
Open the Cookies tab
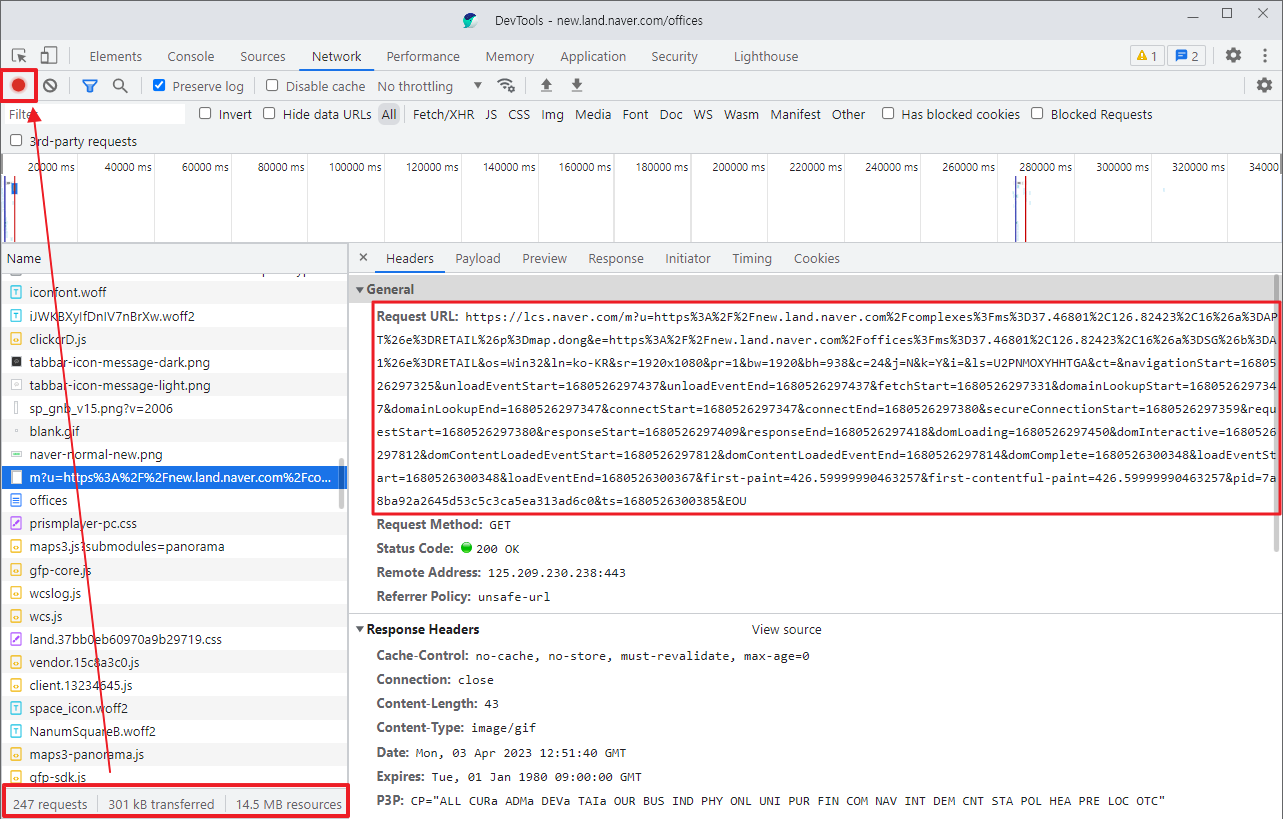click(x=817, y=258)
